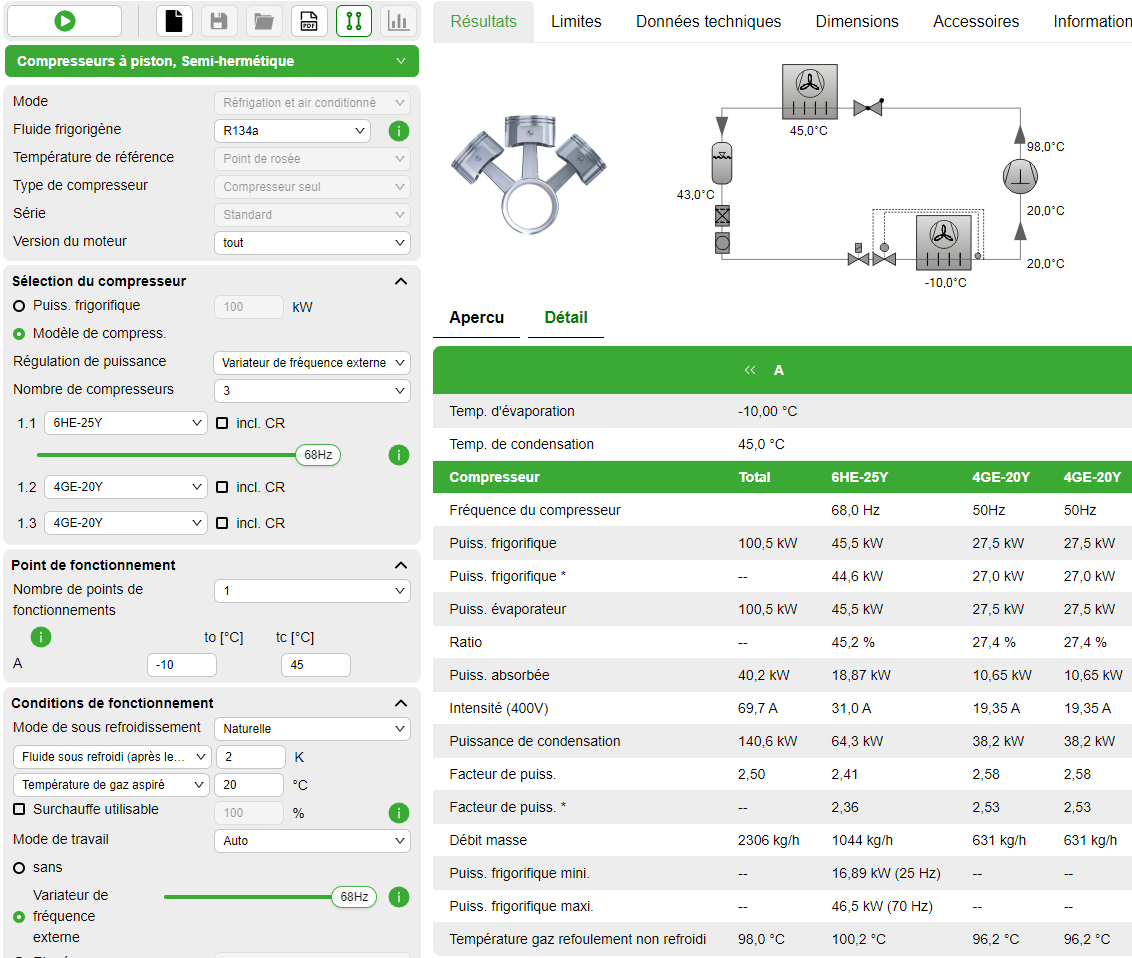
Task: Click the green play calculate button
Action: click(64, 21)
